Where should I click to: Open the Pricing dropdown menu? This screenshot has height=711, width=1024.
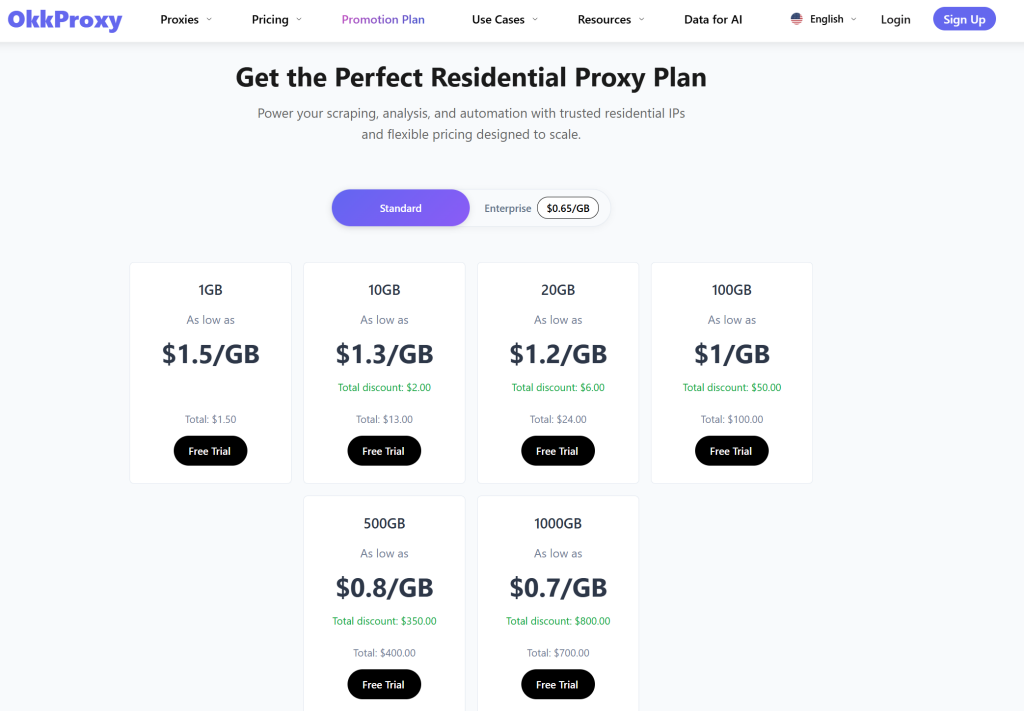coord(276,19)
